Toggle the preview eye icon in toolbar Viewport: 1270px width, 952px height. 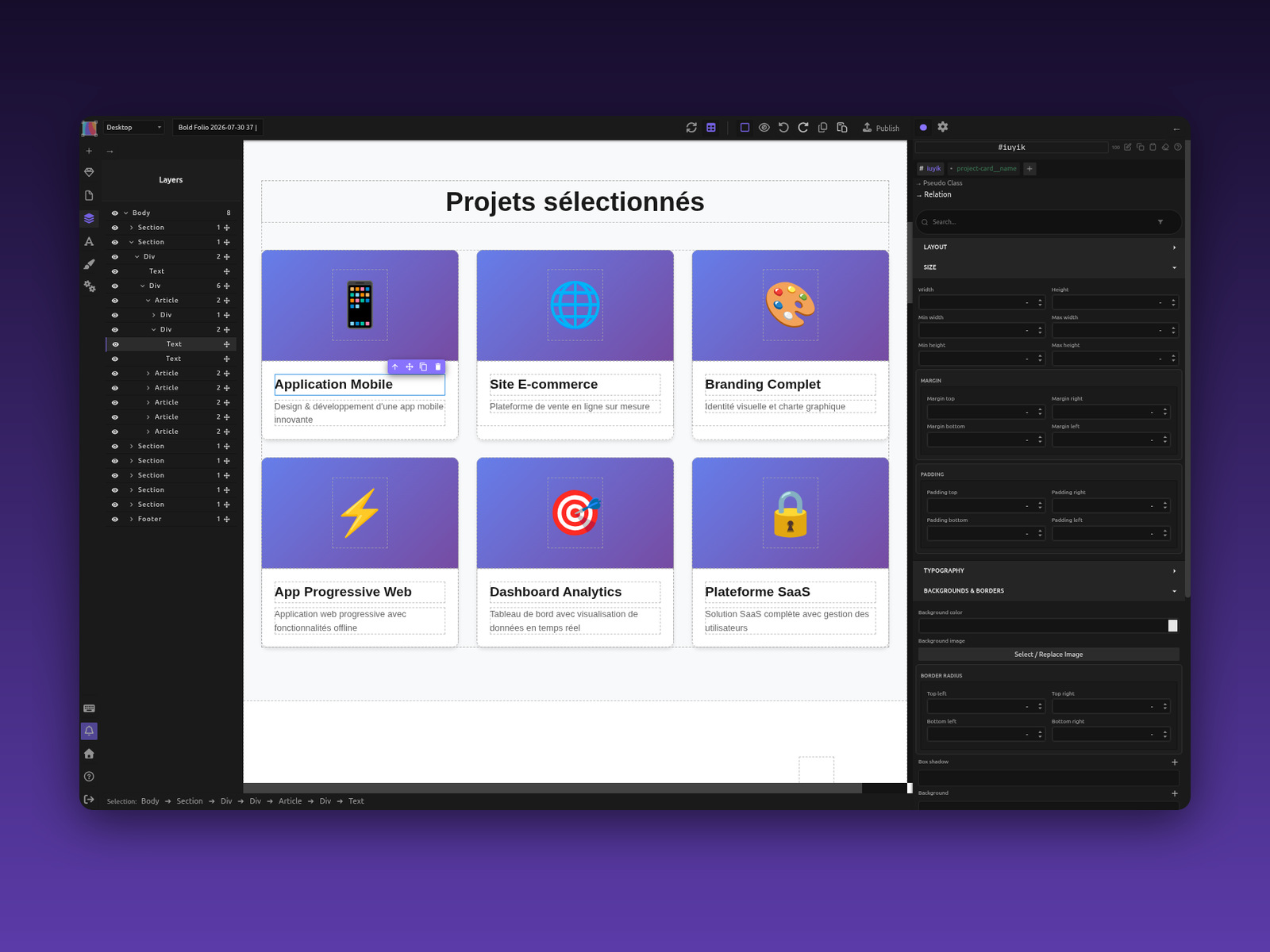764,127
